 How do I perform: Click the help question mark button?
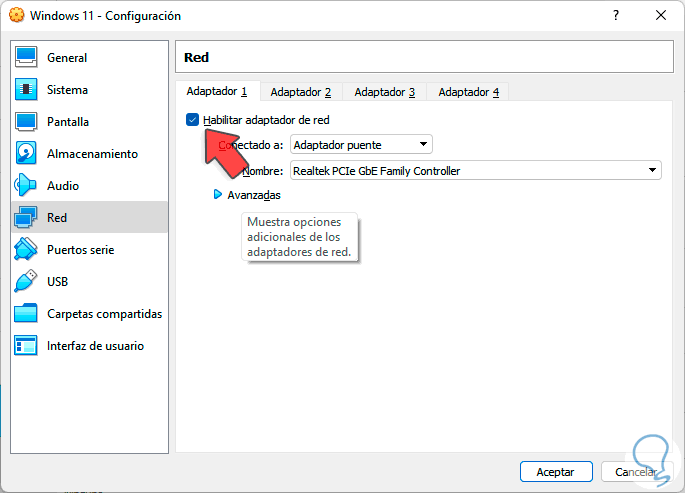(616, 15)
